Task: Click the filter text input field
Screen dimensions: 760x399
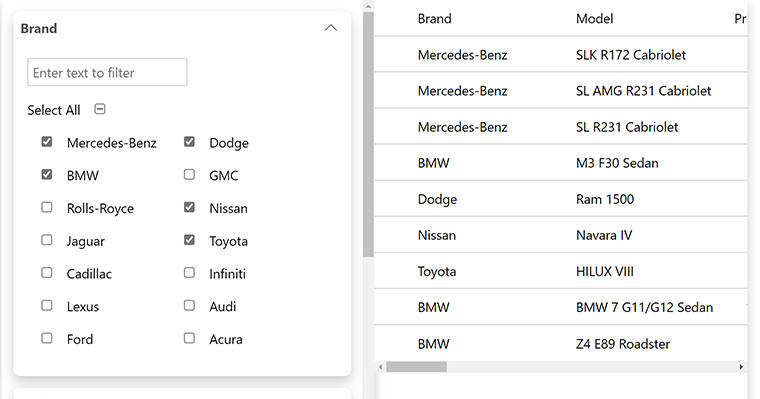Action: [107, 72]
